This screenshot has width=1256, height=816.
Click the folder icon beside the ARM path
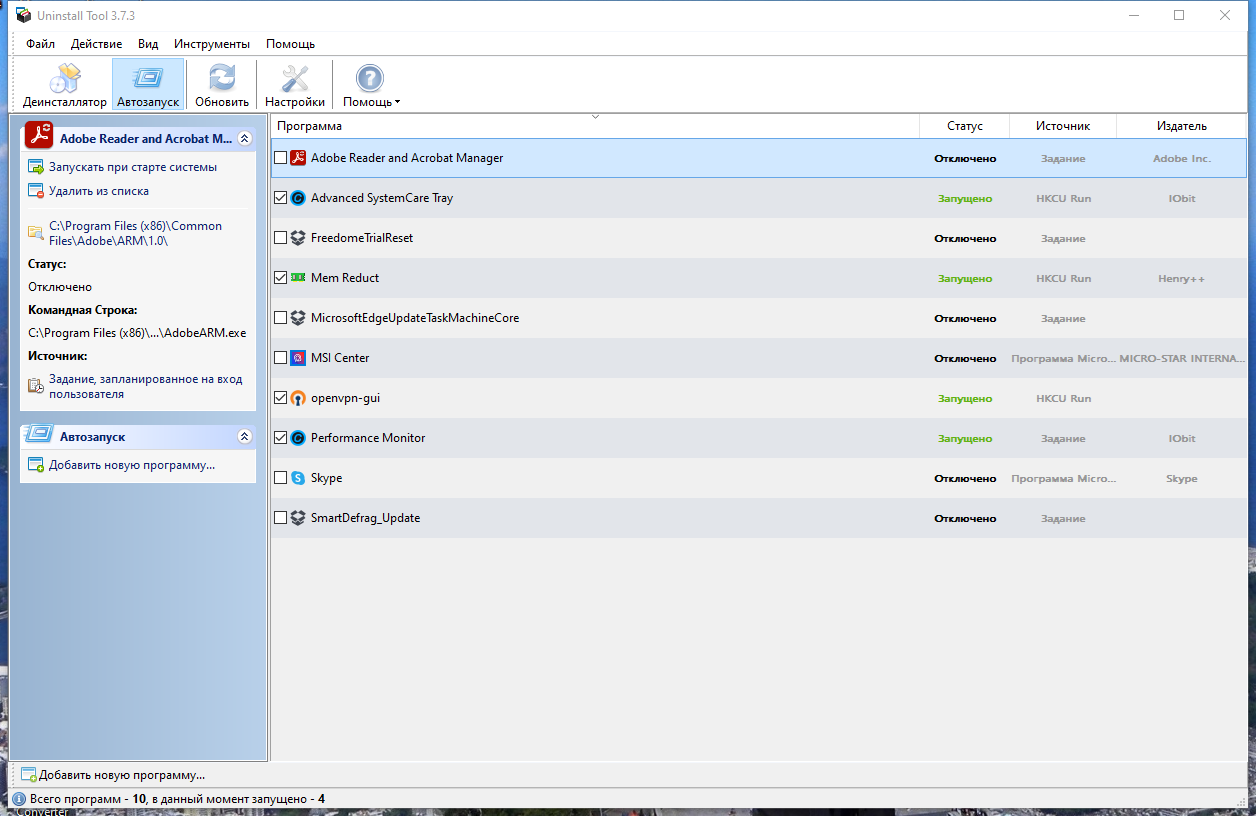pyautogui.click(x=36, y=233)
